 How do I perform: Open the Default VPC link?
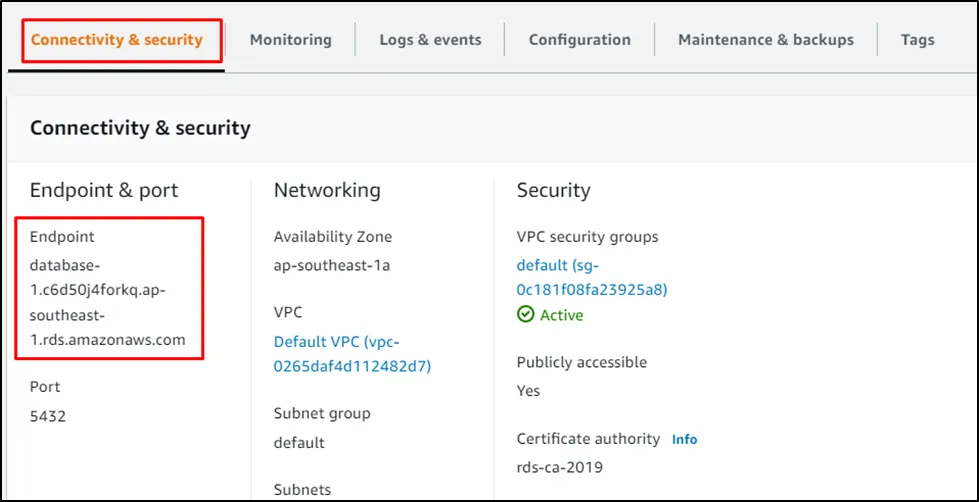[x=351, y=354]
